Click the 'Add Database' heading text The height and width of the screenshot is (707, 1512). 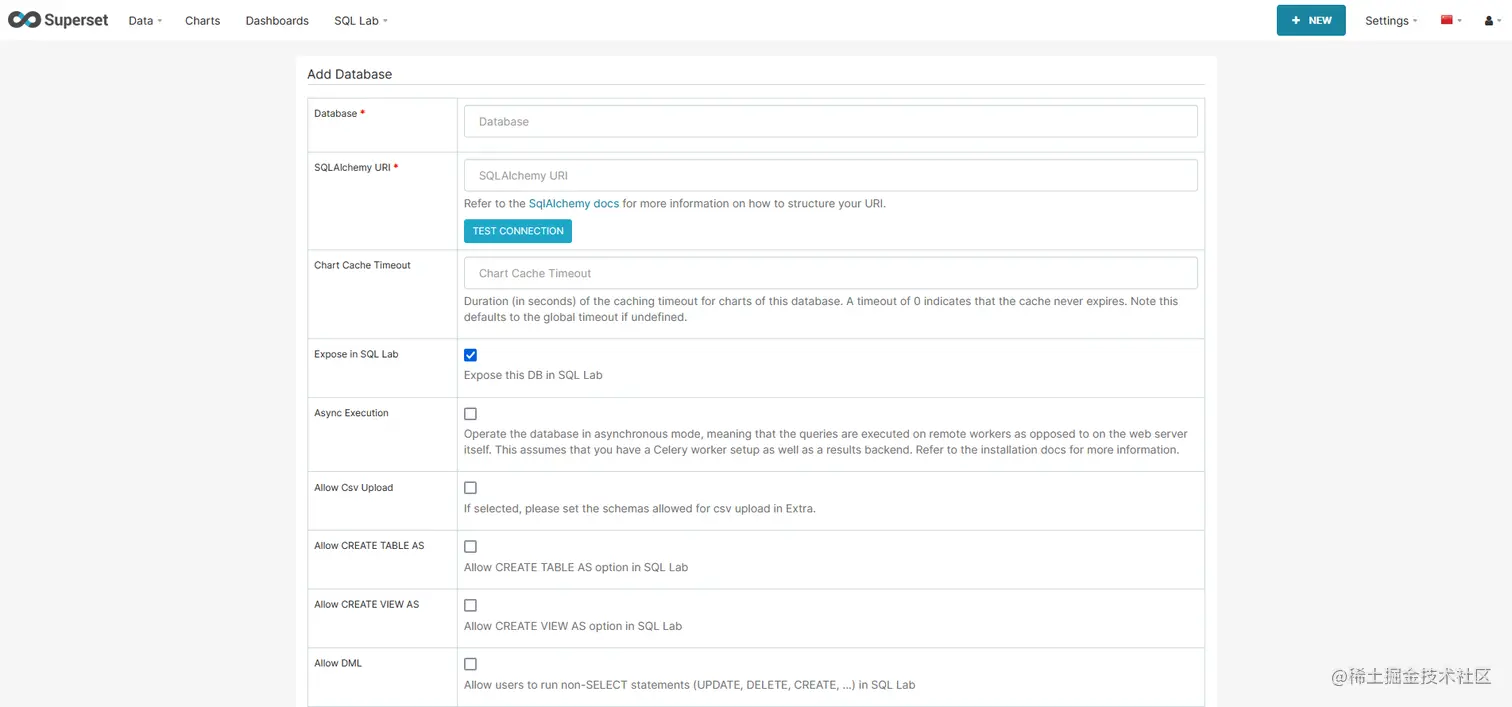click(x=350, y=74)
